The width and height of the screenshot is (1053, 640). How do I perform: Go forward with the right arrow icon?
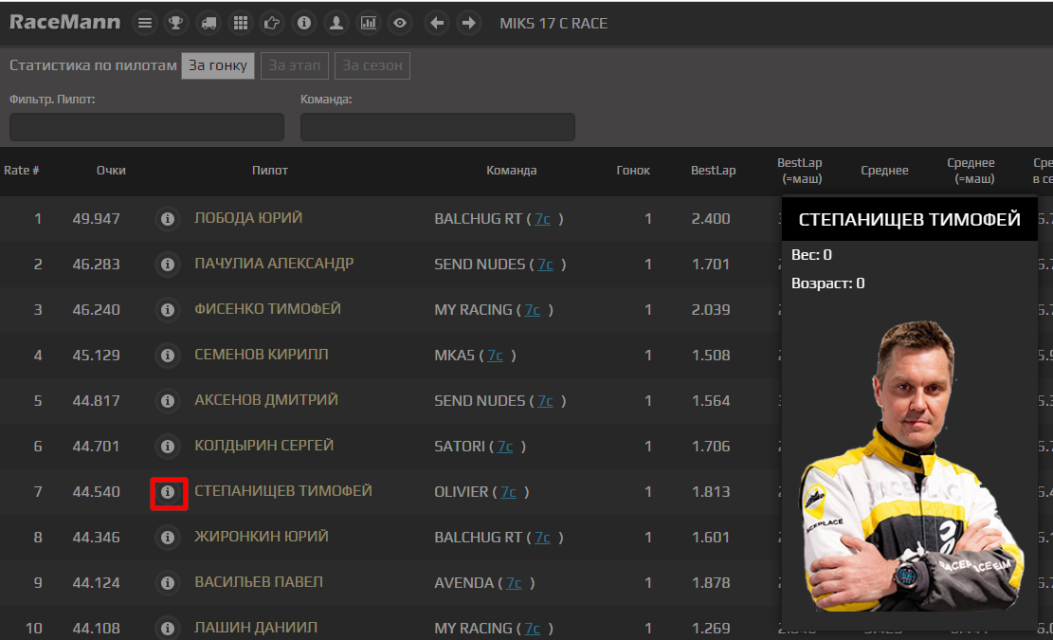click(469, 24)
